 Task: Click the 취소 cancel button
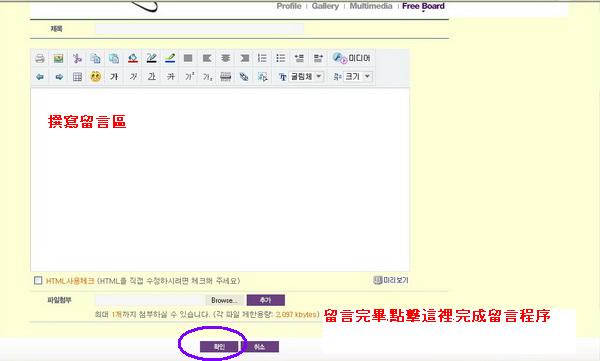[259, 347]
